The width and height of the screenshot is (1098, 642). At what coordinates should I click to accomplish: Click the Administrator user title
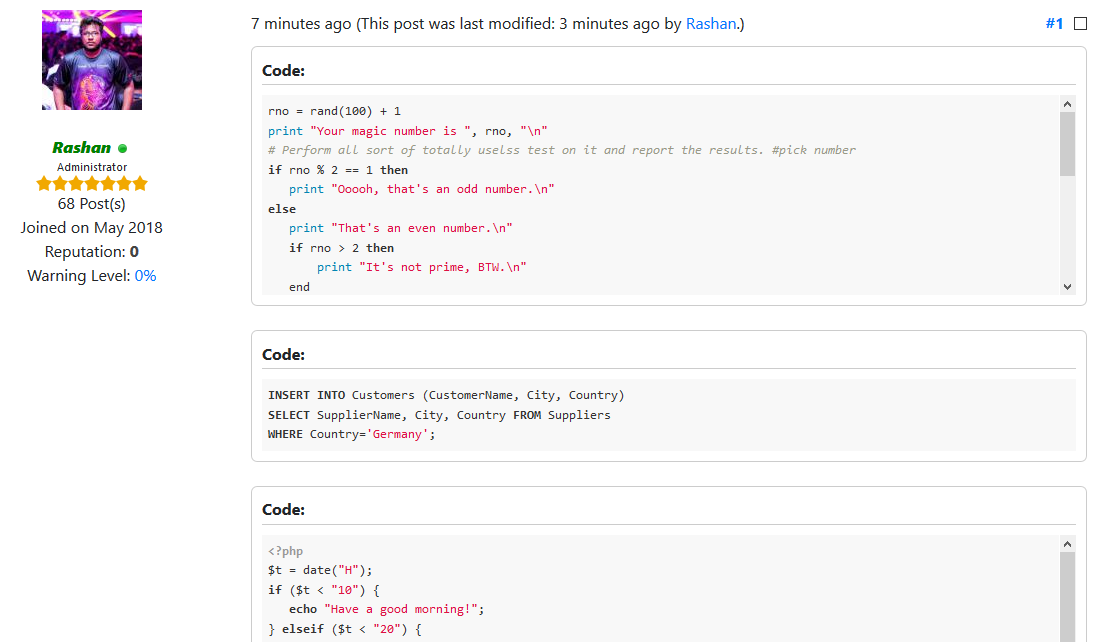pos(92,167)
